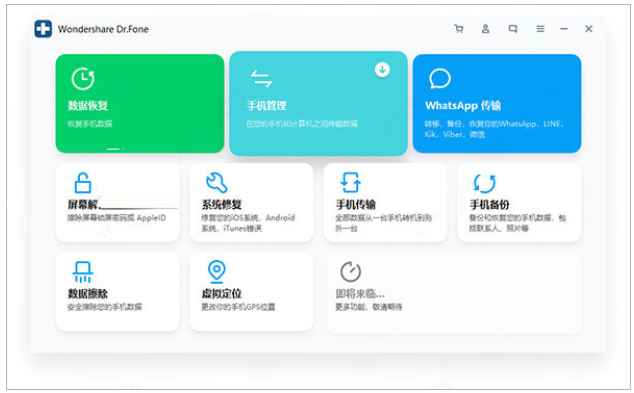Open the shopping cart icon
Image resolution: width=634 pixels, height=393 pixels.
pos(459,29)
